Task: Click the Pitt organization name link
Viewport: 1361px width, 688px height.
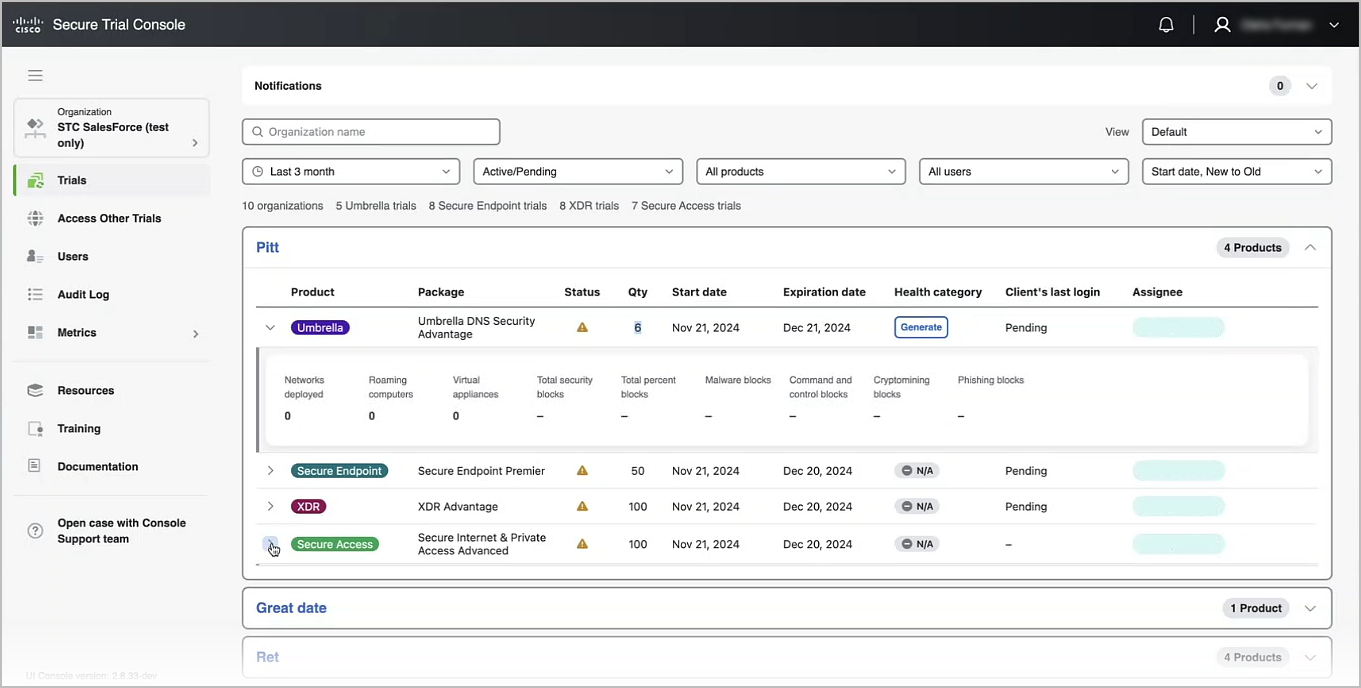Action: pos(268,248)
